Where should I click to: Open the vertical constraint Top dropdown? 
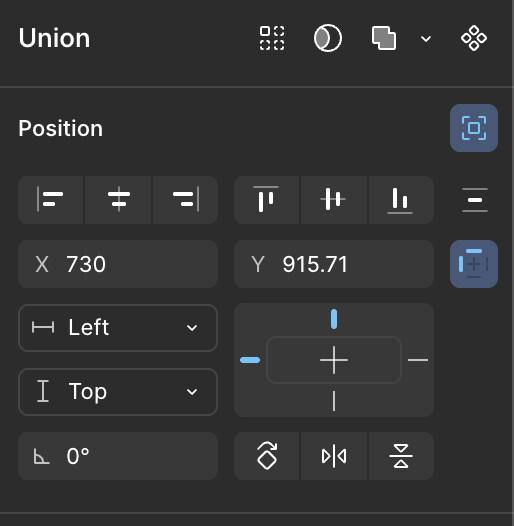tap(118, 392)
